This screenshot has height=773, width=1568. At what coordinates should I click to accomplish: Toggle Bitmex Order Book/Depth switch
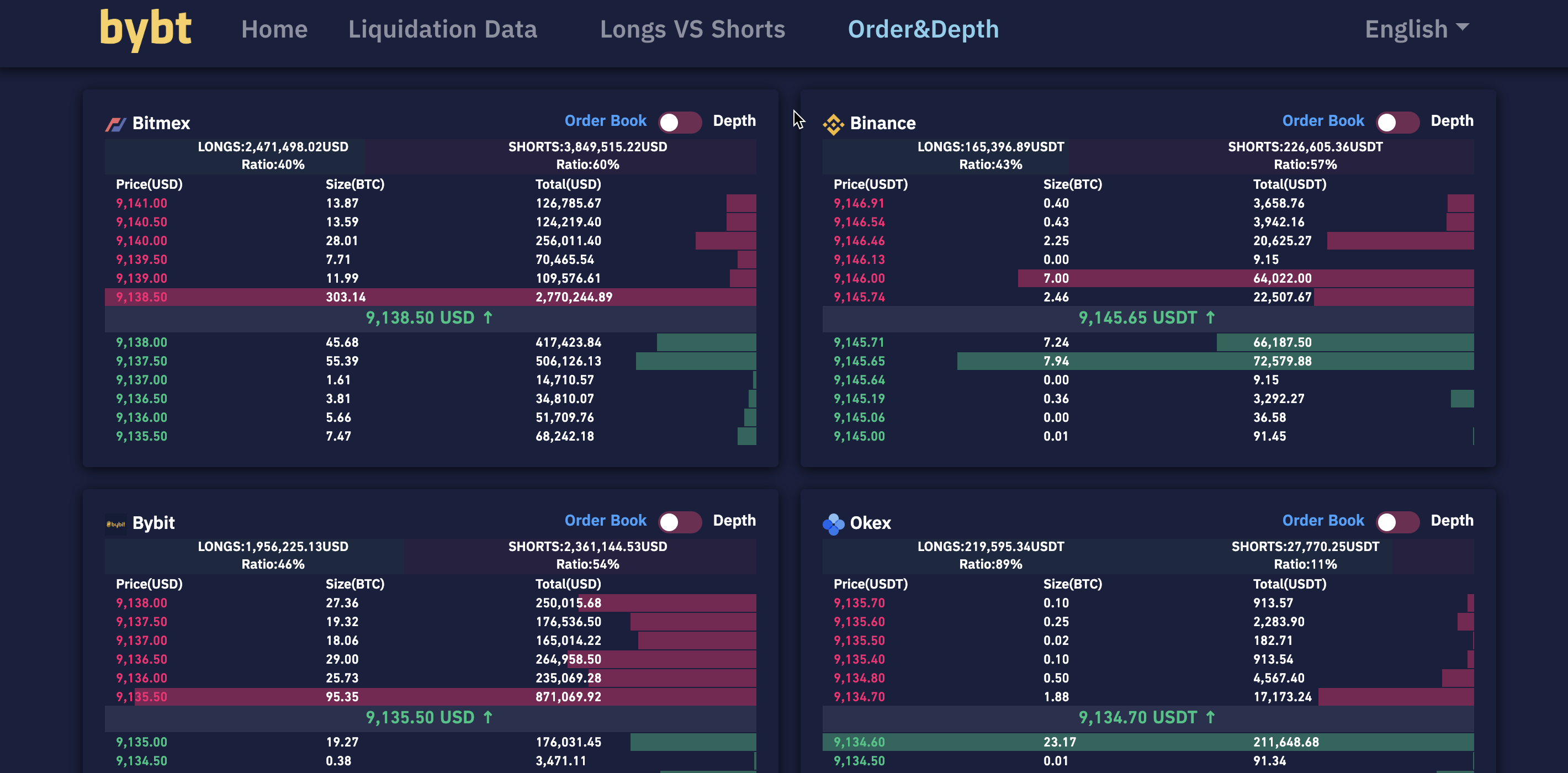pos(680,123)
